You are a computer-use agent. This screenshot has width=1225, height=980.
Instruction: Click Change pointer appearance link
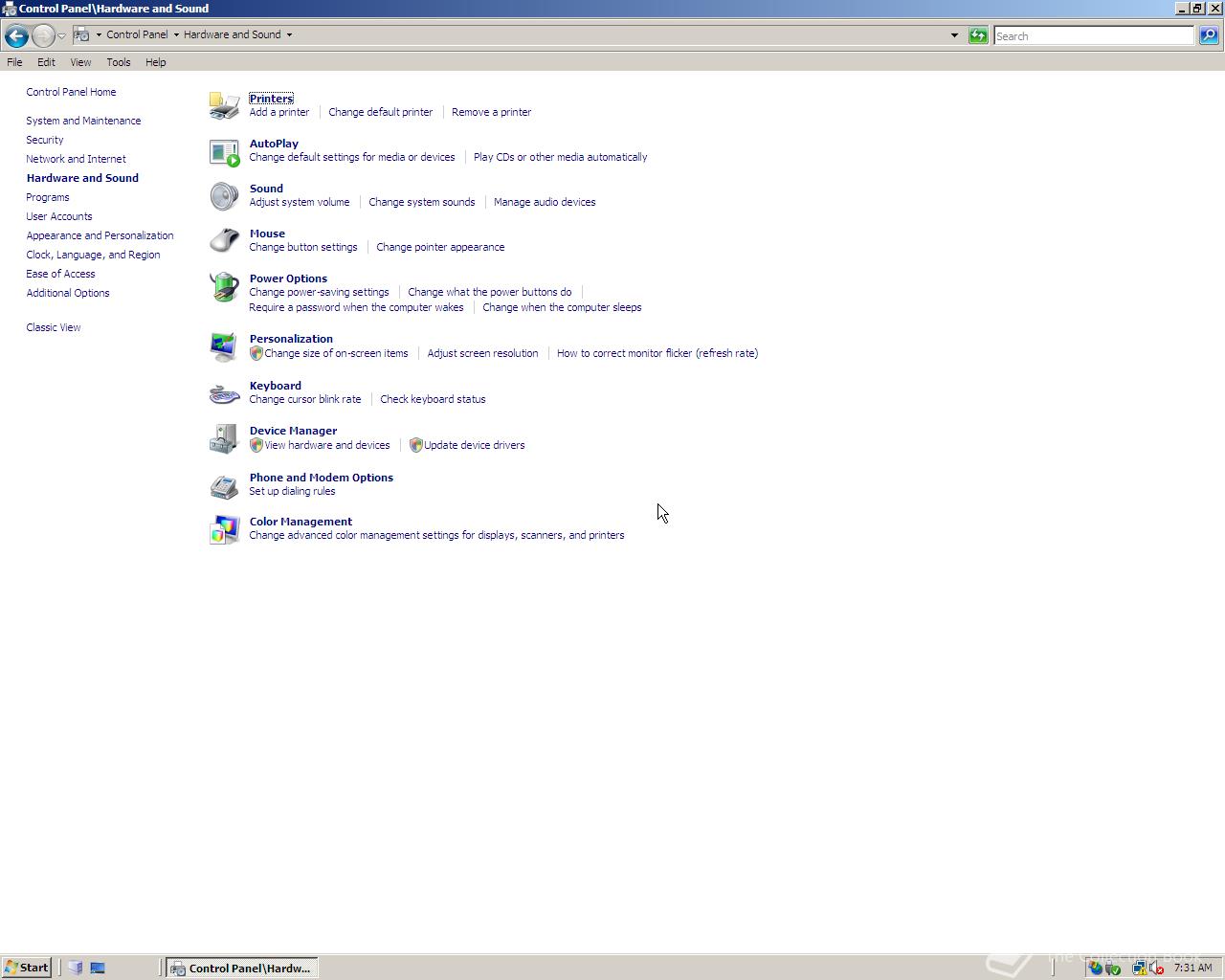(439, 247)
